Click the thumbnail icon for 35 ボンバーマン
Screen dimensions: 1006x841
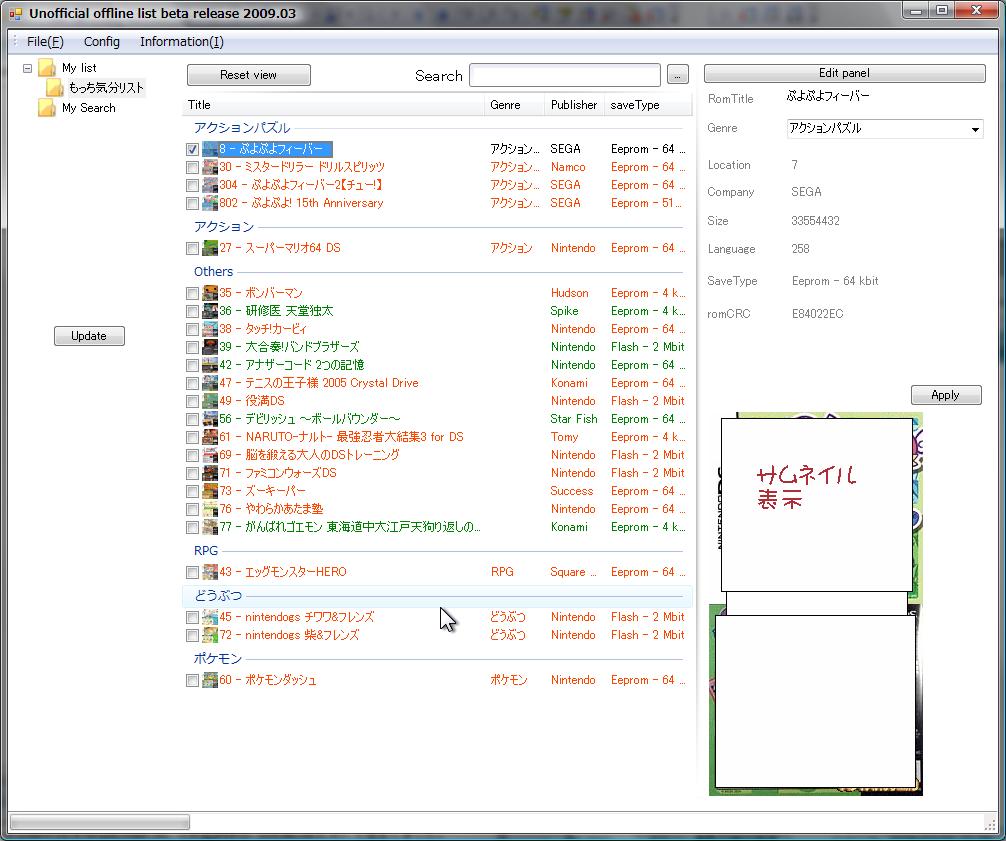coord(210,293)
